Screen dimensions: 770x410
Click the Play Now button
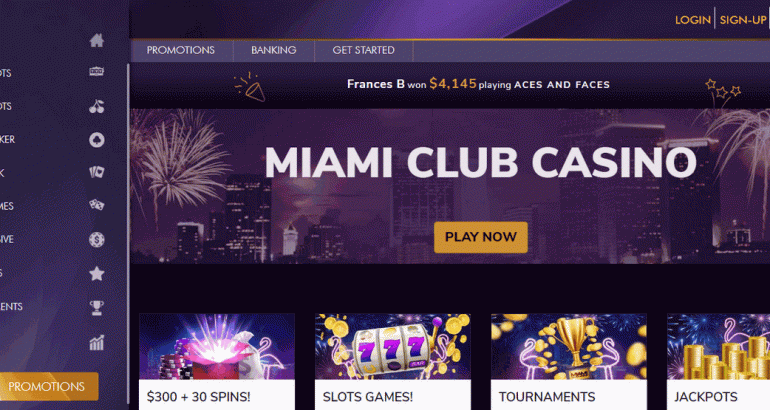coord(481,237)
